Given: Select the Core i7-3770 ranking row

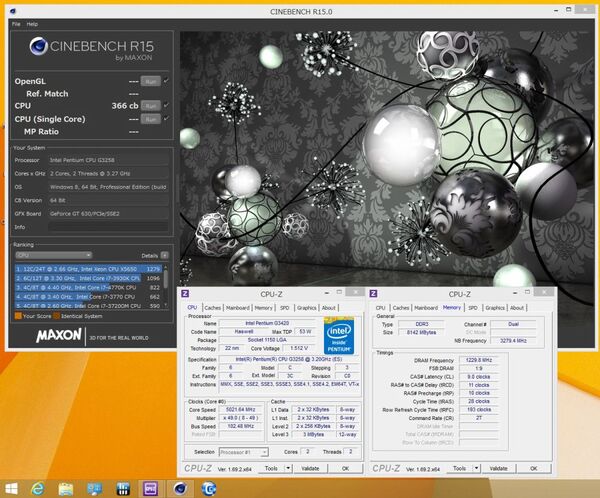Looking at the screenshot, I should pos(88,297).
